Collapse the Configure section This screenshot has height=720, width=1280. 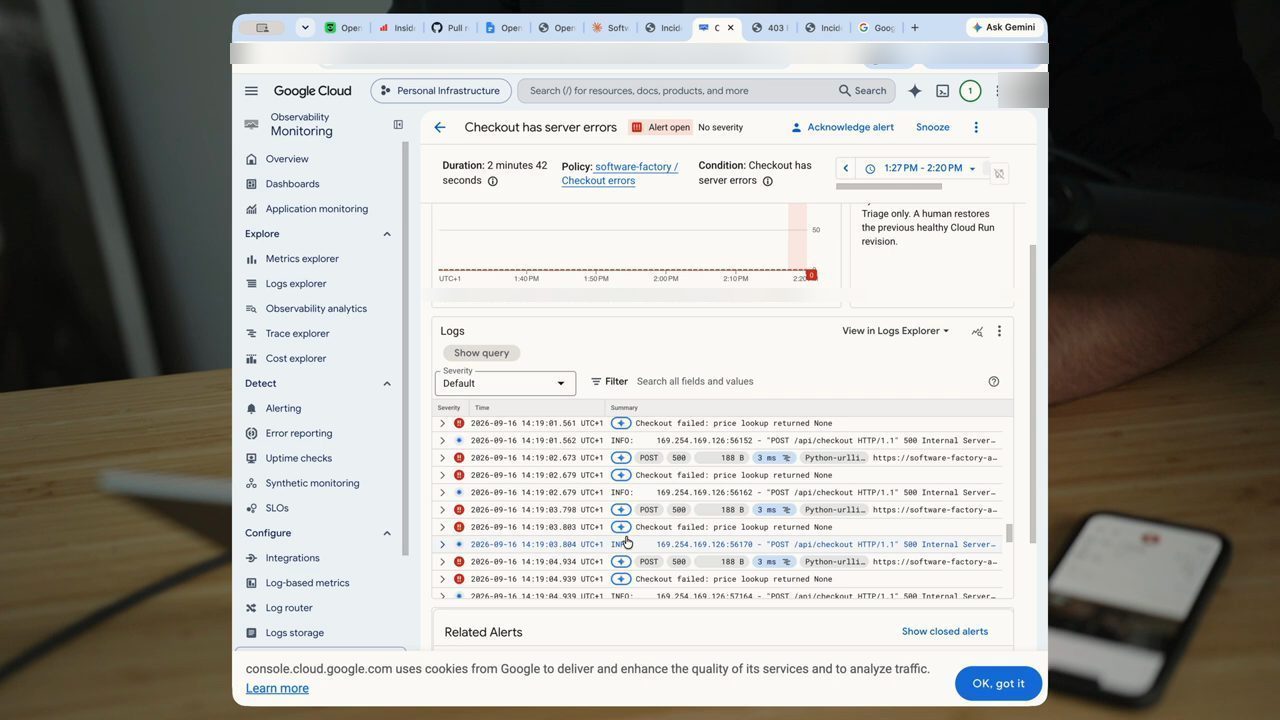click(387, 534)
